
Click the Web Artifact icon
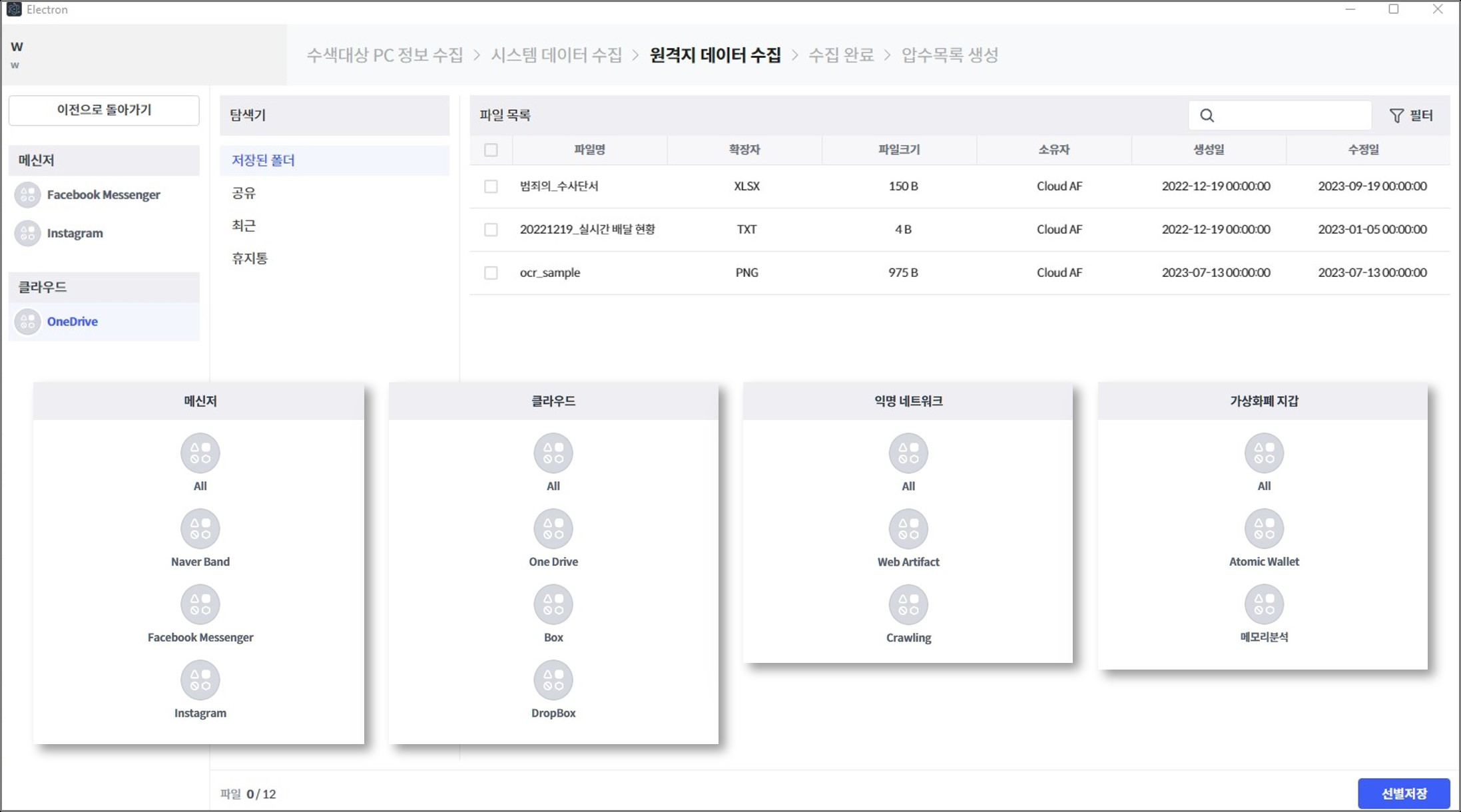(x=908, y=528)
